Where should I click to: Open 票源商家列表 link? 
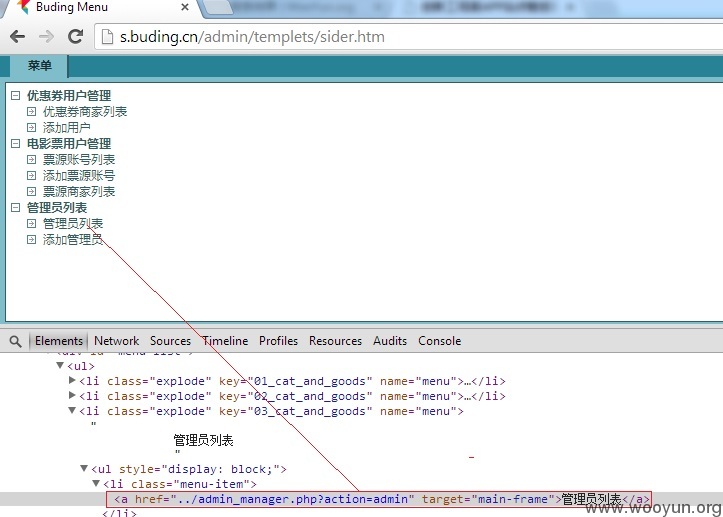pyautogui.click(x=79, y=191)
